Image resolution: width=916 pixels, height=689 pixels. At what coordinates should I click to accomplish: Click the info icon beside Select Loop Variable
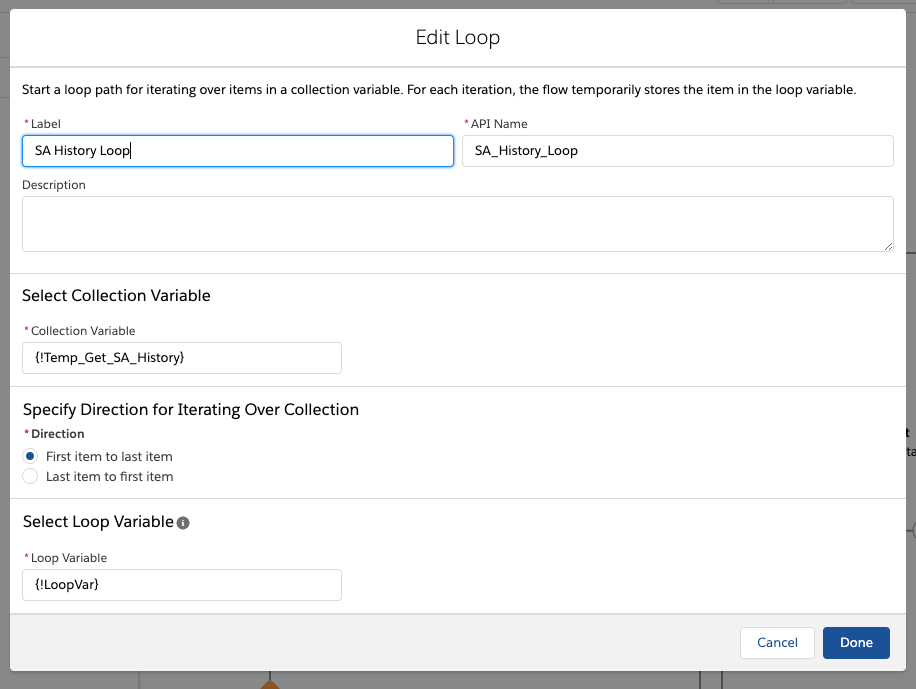pyautogui.click(x=183, y=523)
